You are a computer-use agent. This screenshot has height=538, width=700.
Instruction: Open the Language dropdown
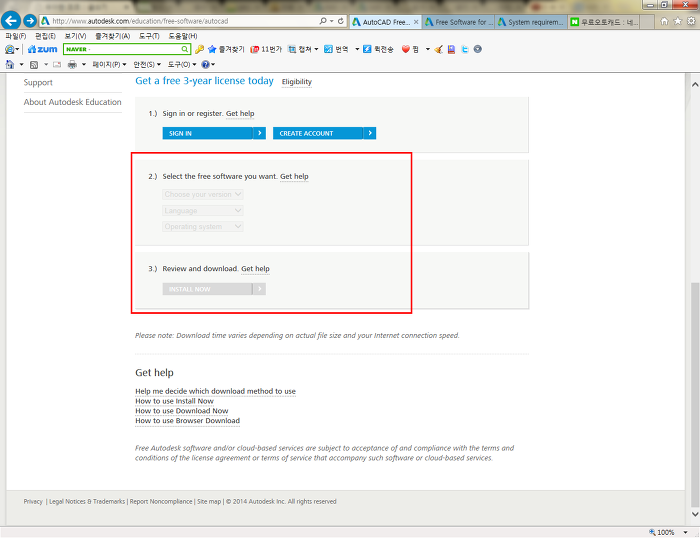(203, 210)
